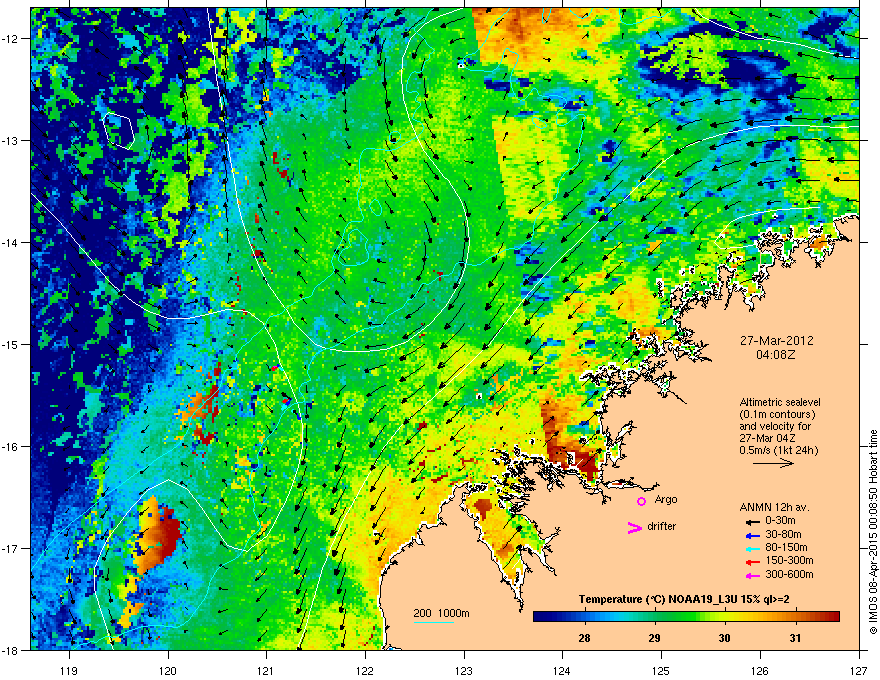This screenshot has height=680, width=880.
Task: Click the longitude label '125'
Action: [661, 671]
